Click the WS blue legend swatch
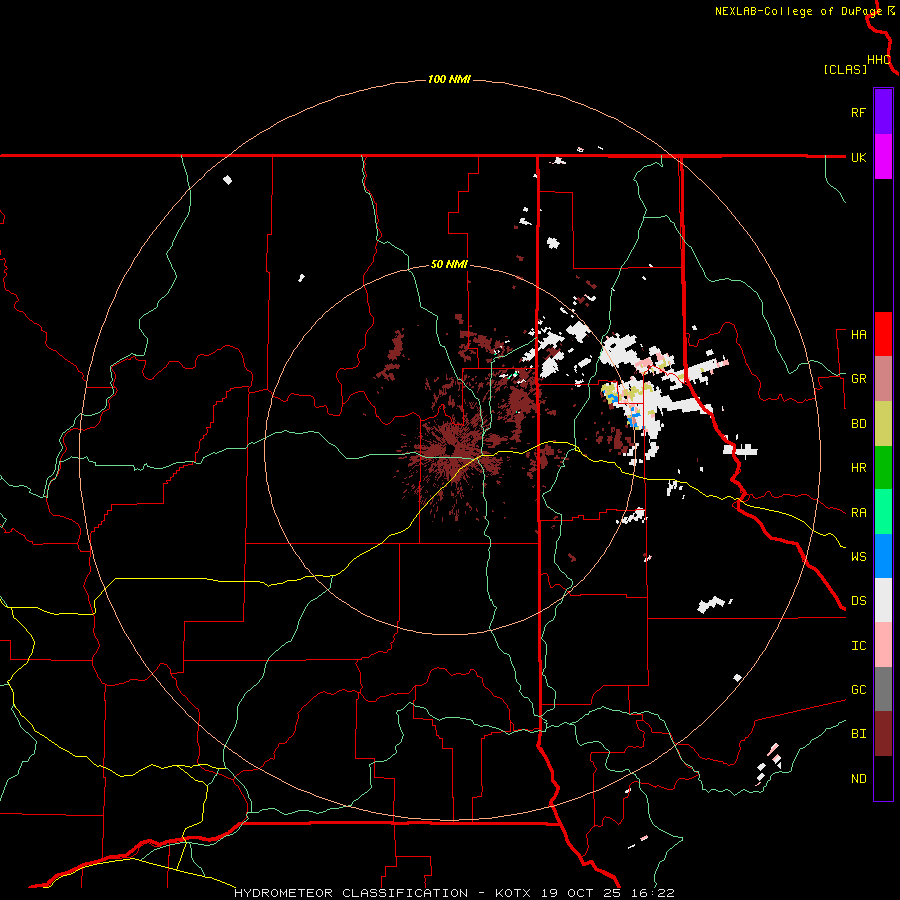 pyautogui.click(x=883, y=556)
